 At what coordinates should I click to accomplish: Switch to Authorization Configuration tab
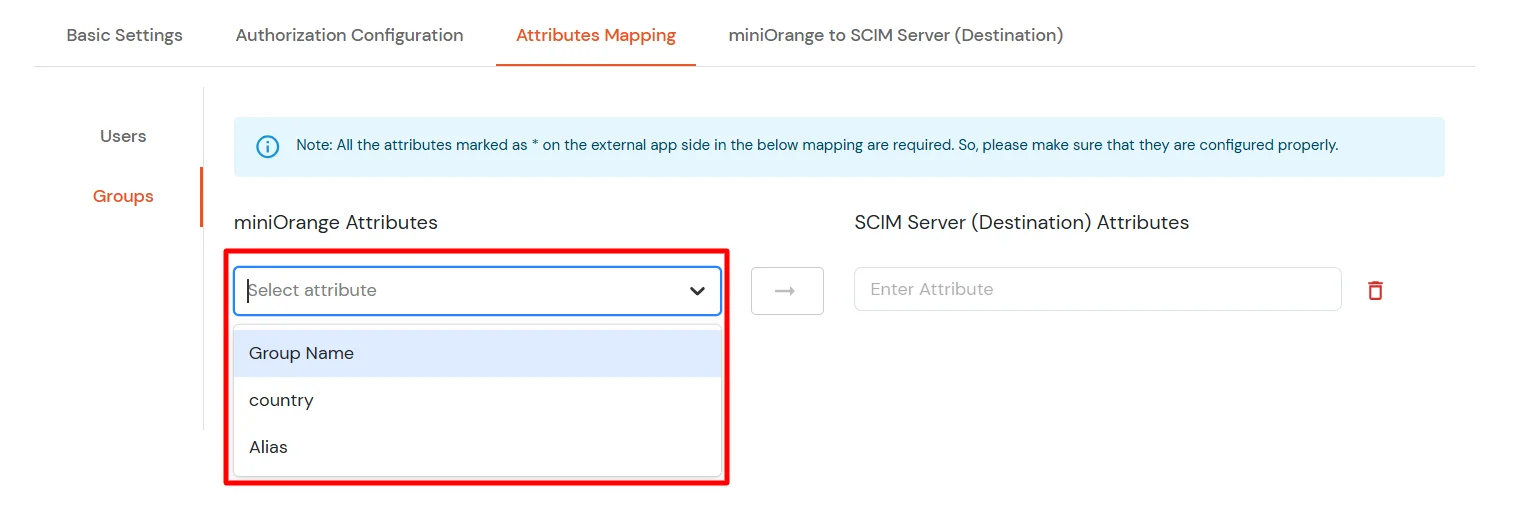pos(349,35)
